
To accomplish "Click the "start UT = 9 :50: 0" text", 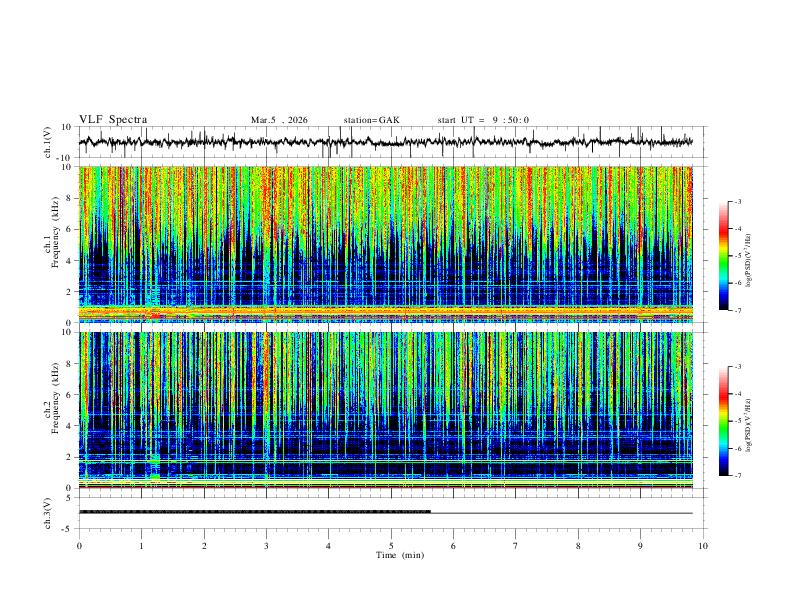I will point(483,120).
